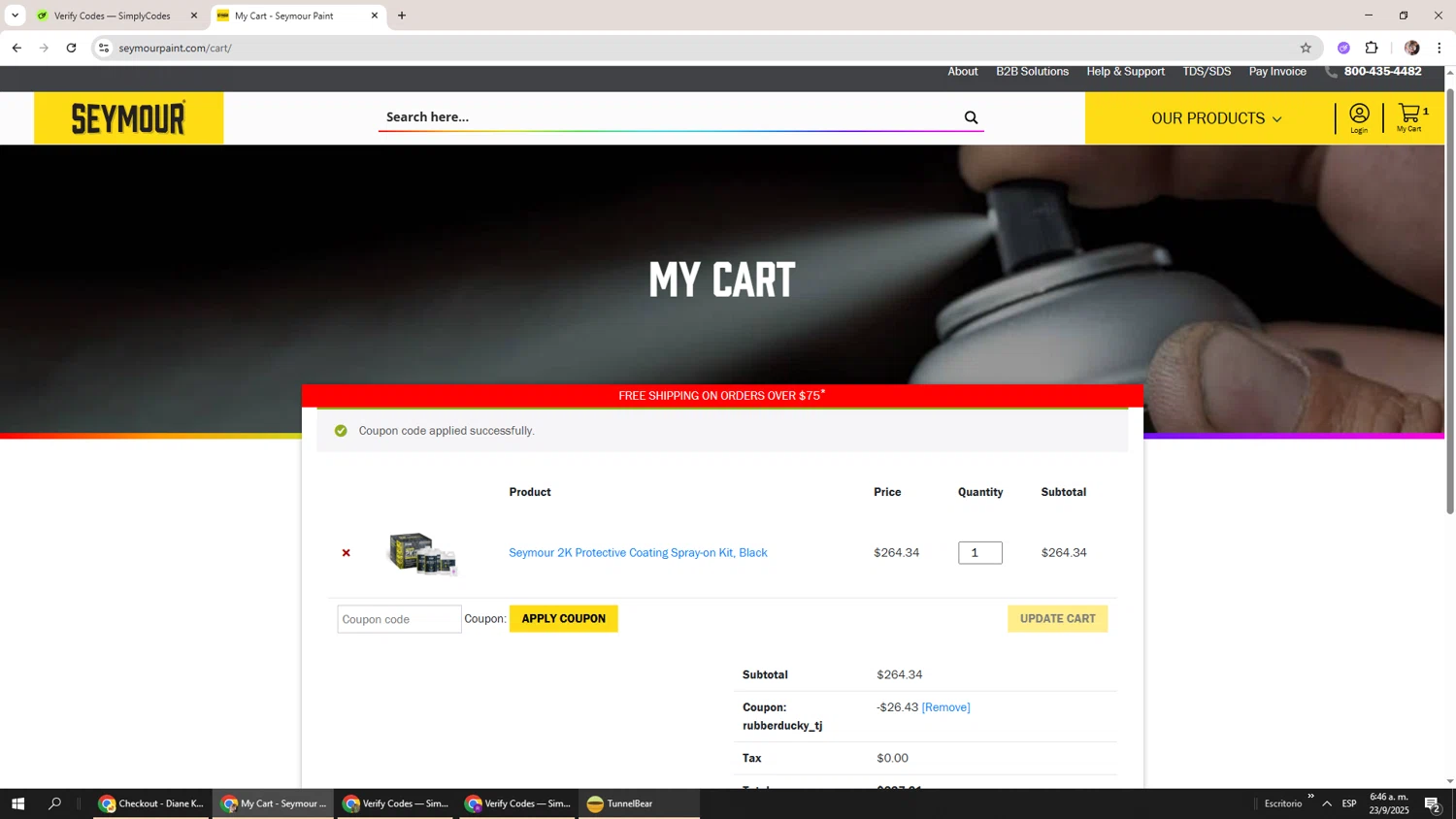Open the About menu link
The height and width of the screenshot is (819, 1456).
click(963, 72)
